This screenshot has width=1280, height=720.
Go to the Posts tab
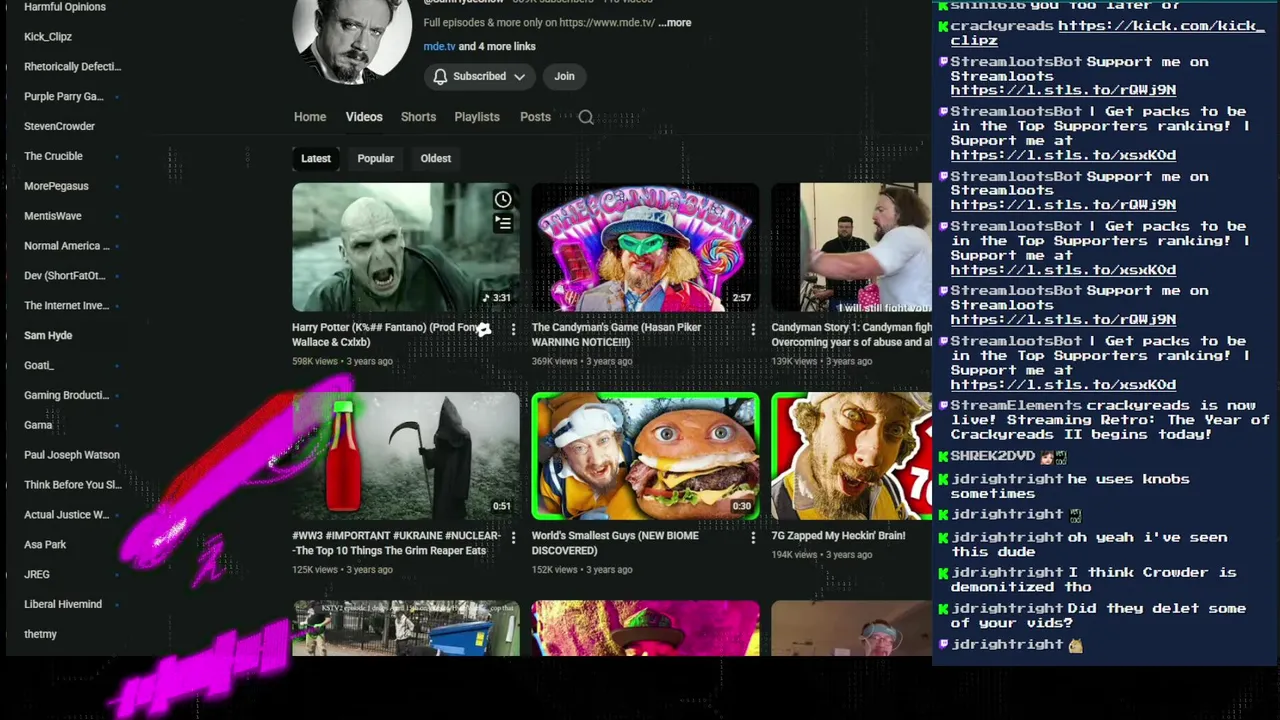[x=535, y=117]
